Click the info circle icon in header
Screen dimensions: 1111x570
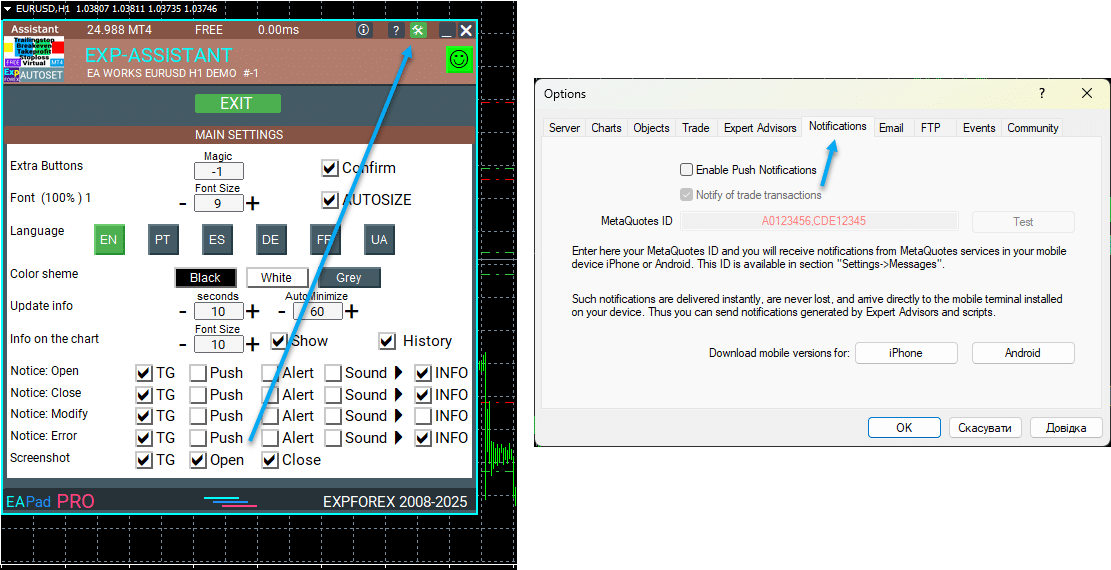(363, 30)
